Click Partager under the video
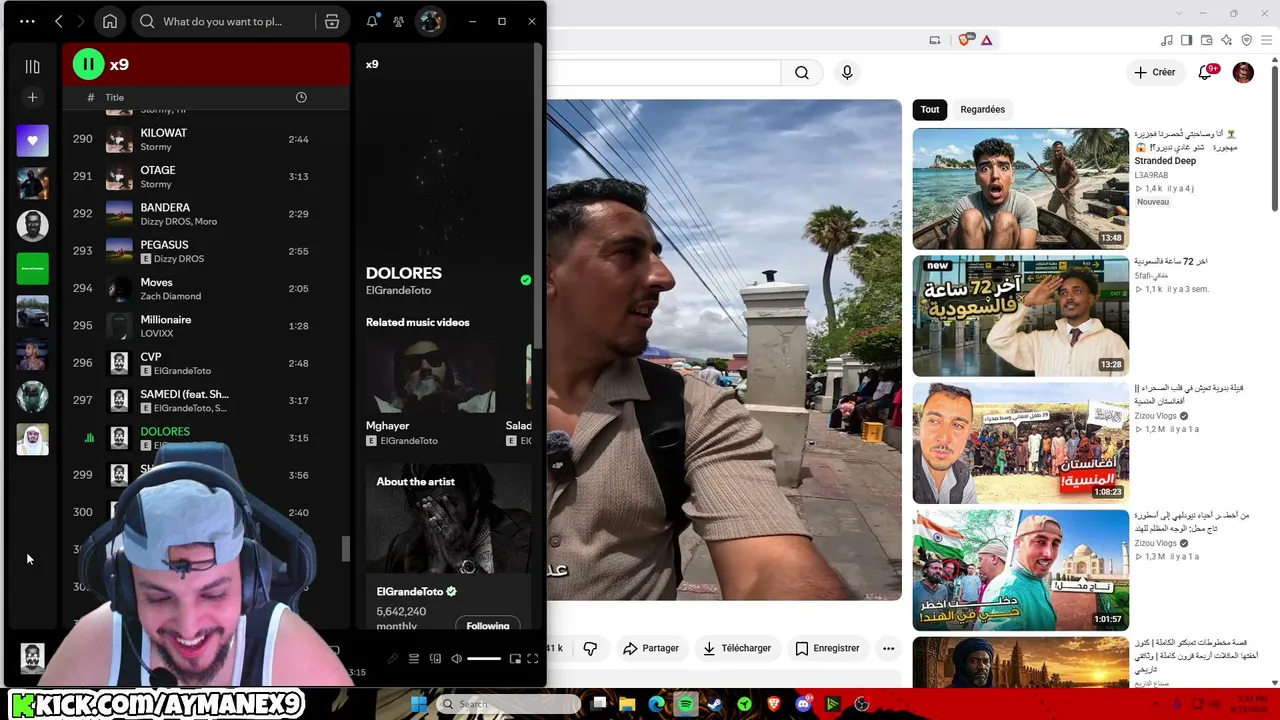1280x720 pixels. 650,648
